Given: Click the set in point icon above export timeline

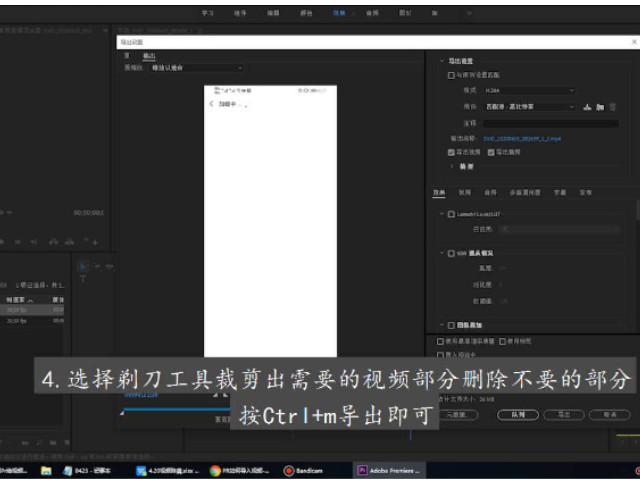Looking at the screenshot, I should (215, 395).
